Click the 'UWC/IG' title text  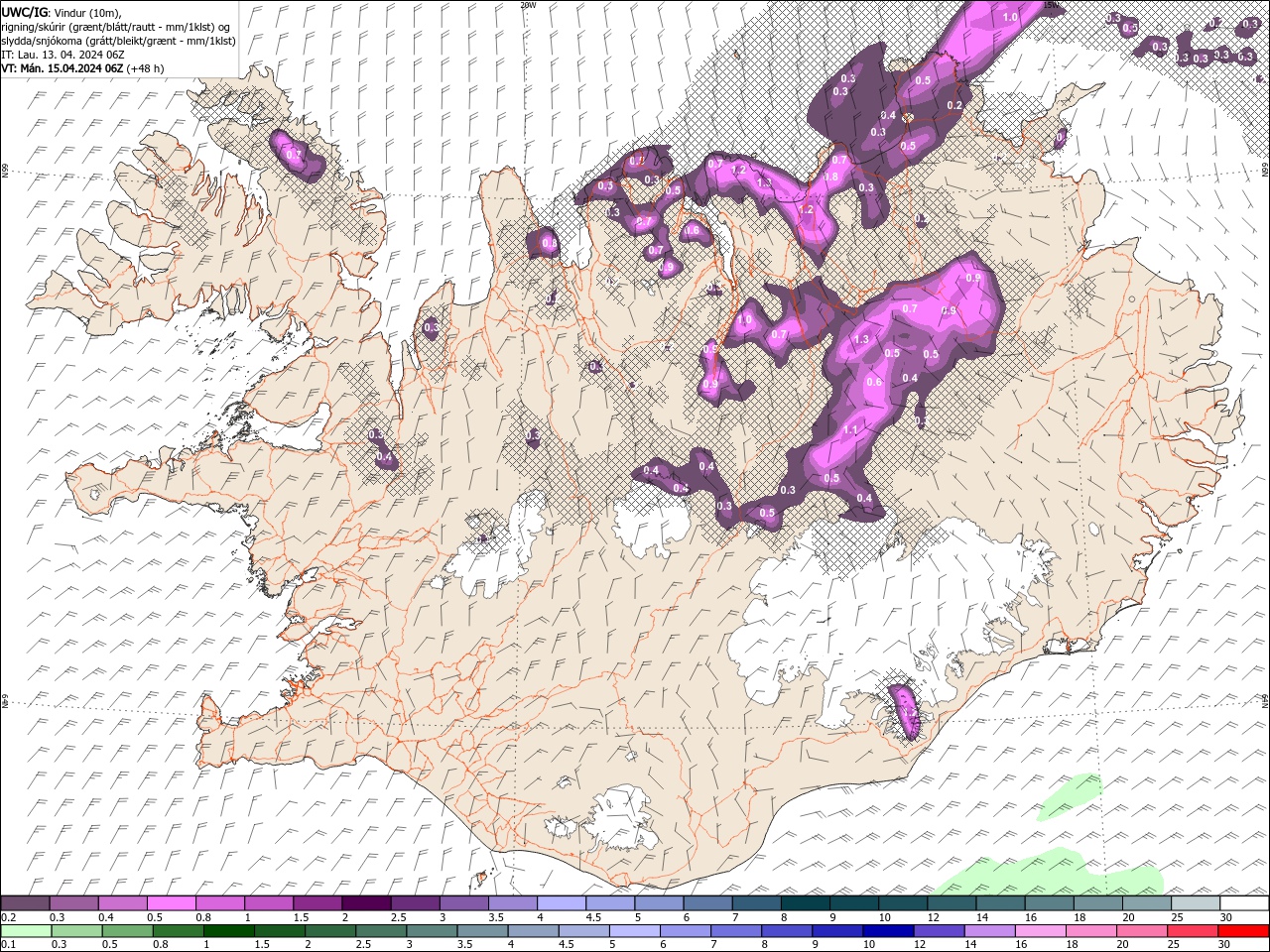[x=24, y=12]
